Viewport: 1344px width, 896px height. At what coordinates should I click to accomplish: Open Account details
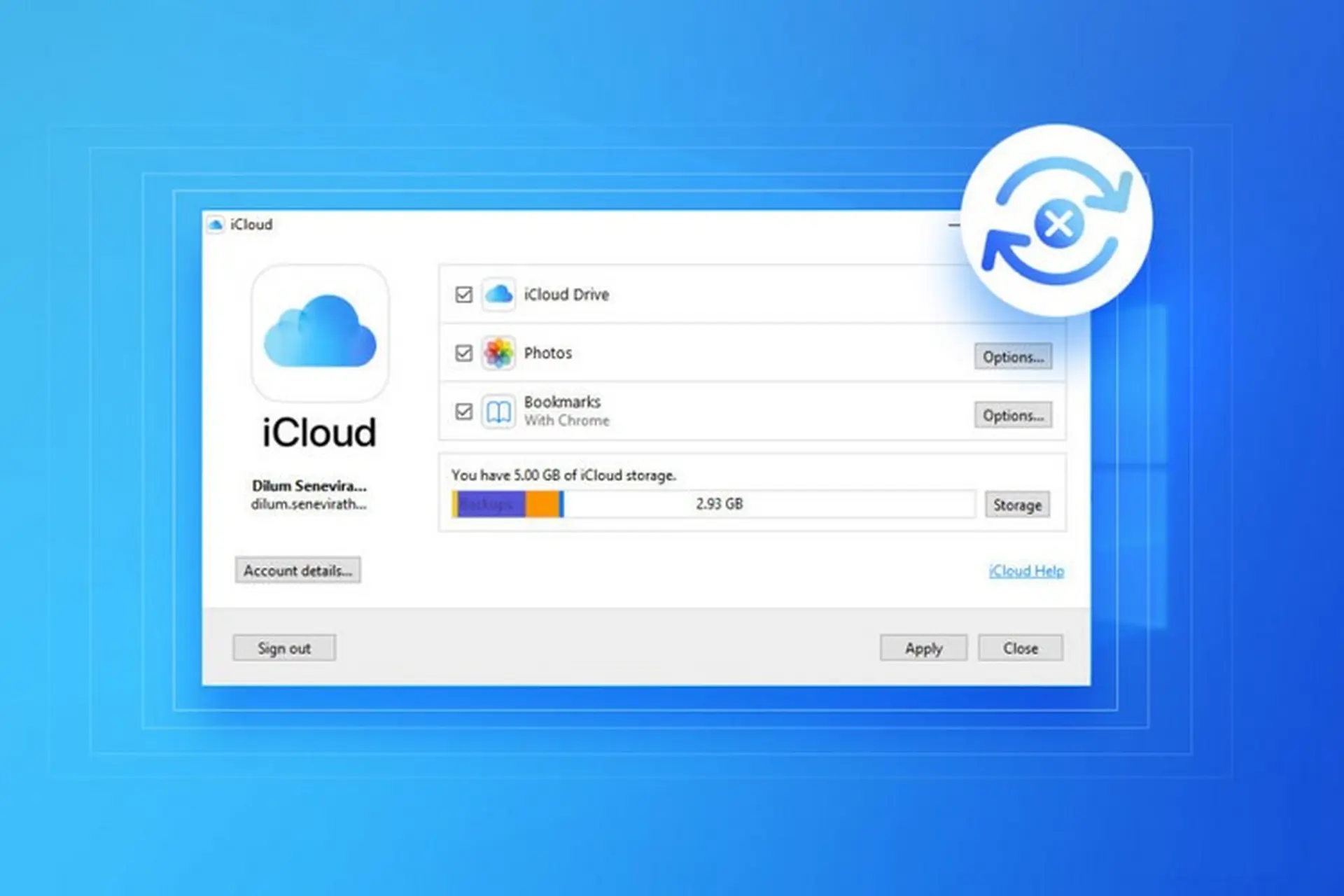pos(297,570)
